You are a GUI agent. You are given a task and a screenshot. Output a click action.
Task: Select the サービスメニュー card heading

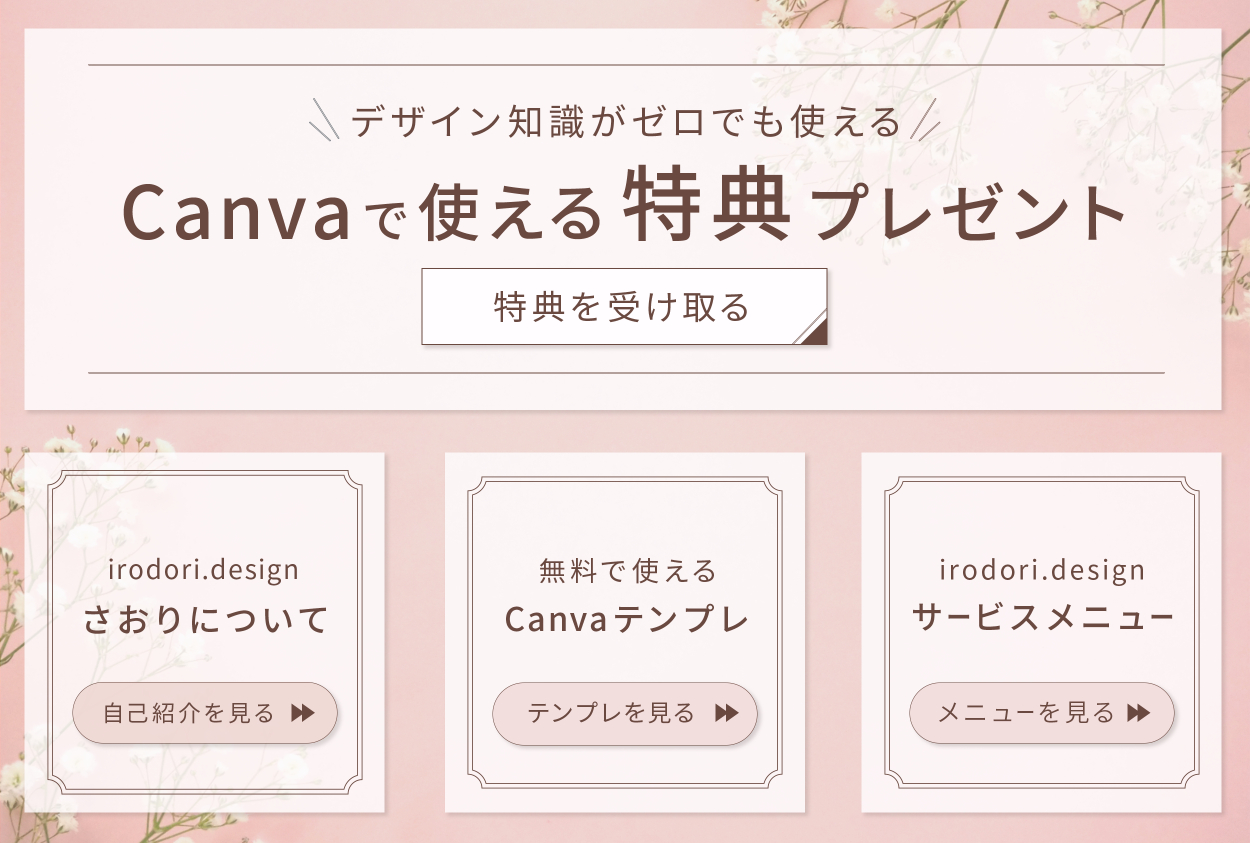pos(1042,618)
